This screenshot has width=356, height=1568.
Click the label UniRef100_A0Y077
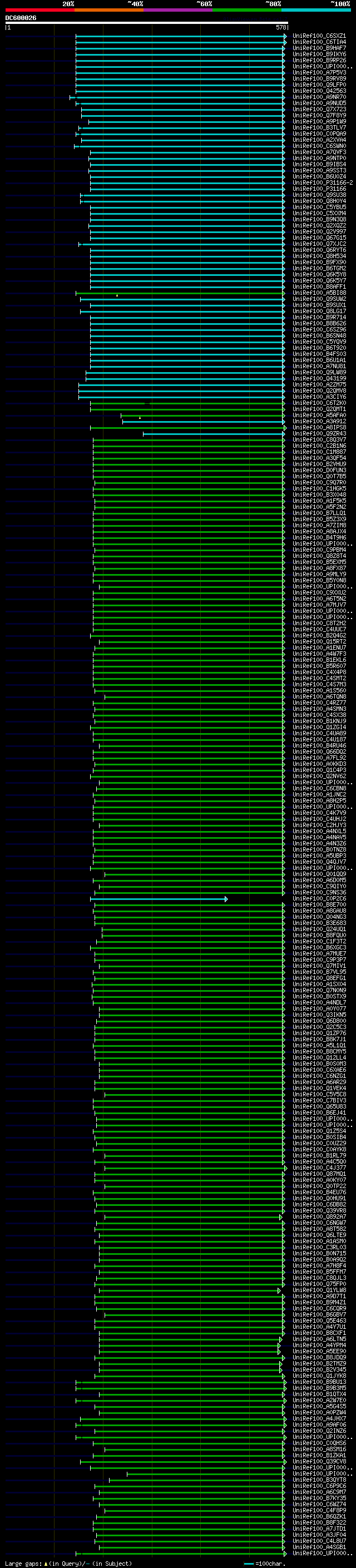[319, 1008]
